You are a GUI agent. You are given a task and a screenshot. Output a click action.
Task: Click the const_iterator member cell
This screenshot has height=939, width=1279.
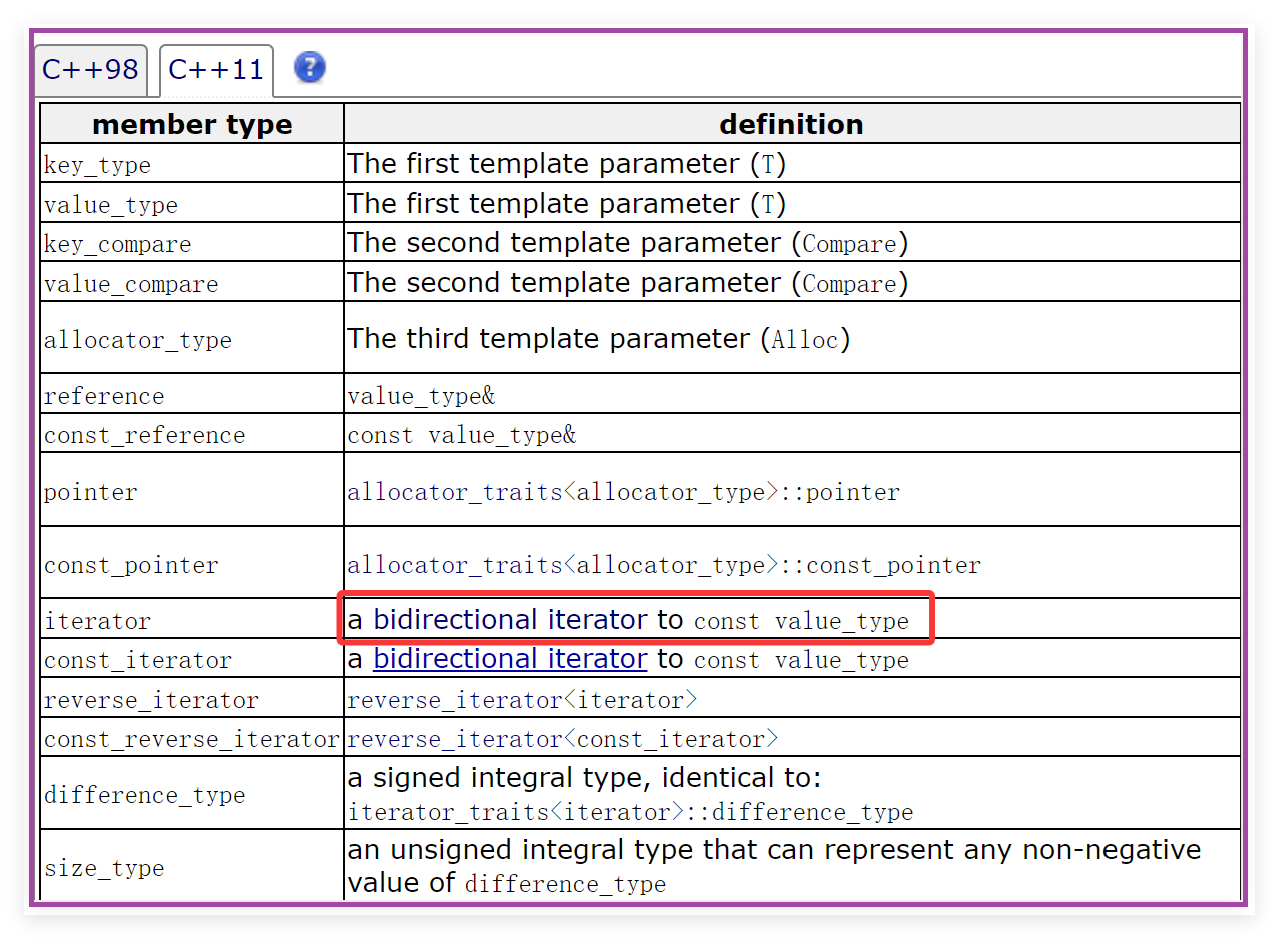point(192,659)
